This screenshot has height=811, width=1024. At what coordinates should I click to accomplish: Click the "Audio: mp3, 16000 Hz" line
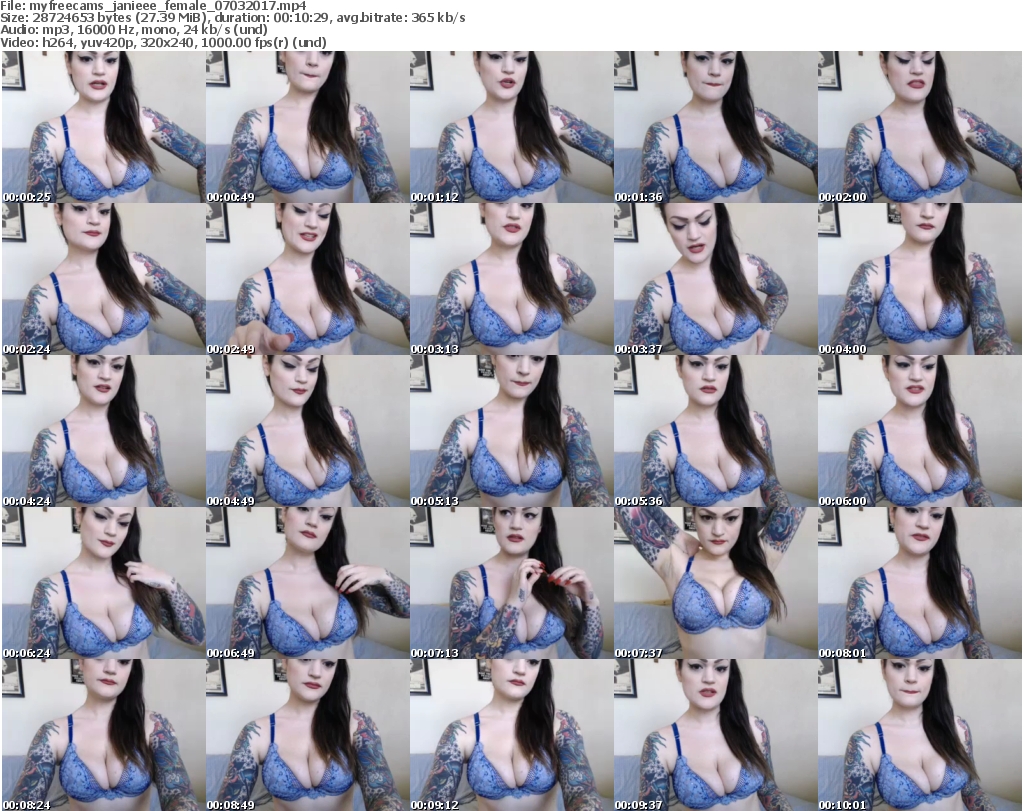tap(134, 30)
